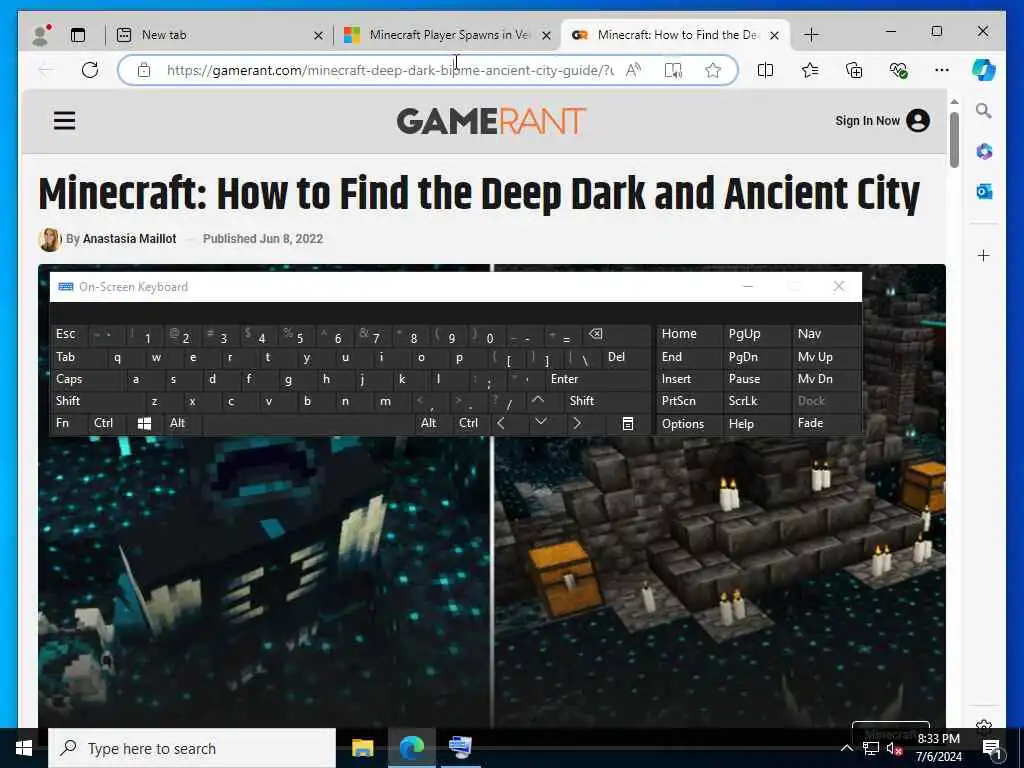Toggle left Alt key on keyboard

(x=182, y=423)
